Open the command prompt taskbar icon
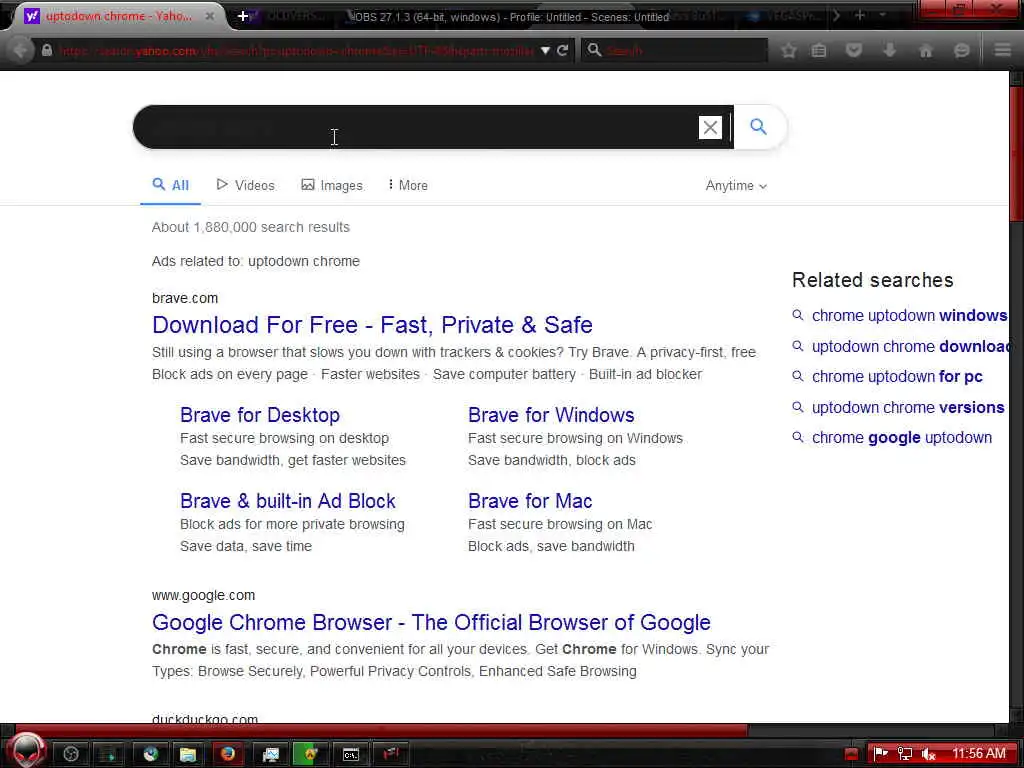 coord(350,754)
